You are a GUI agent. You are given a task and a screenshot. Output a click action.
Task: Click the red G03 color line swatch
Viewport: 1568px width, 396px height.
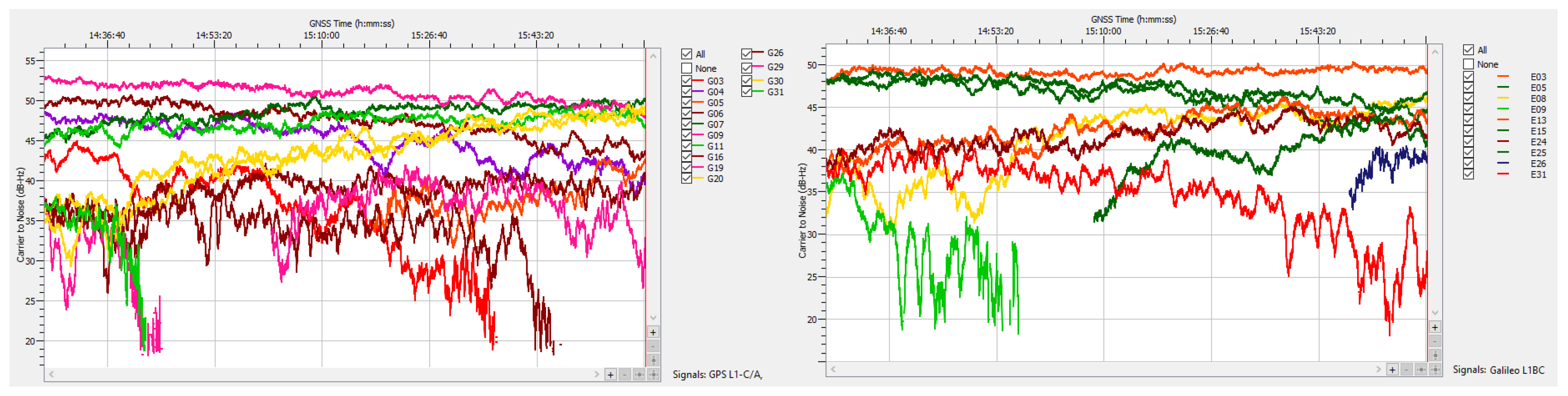point(698,80)
